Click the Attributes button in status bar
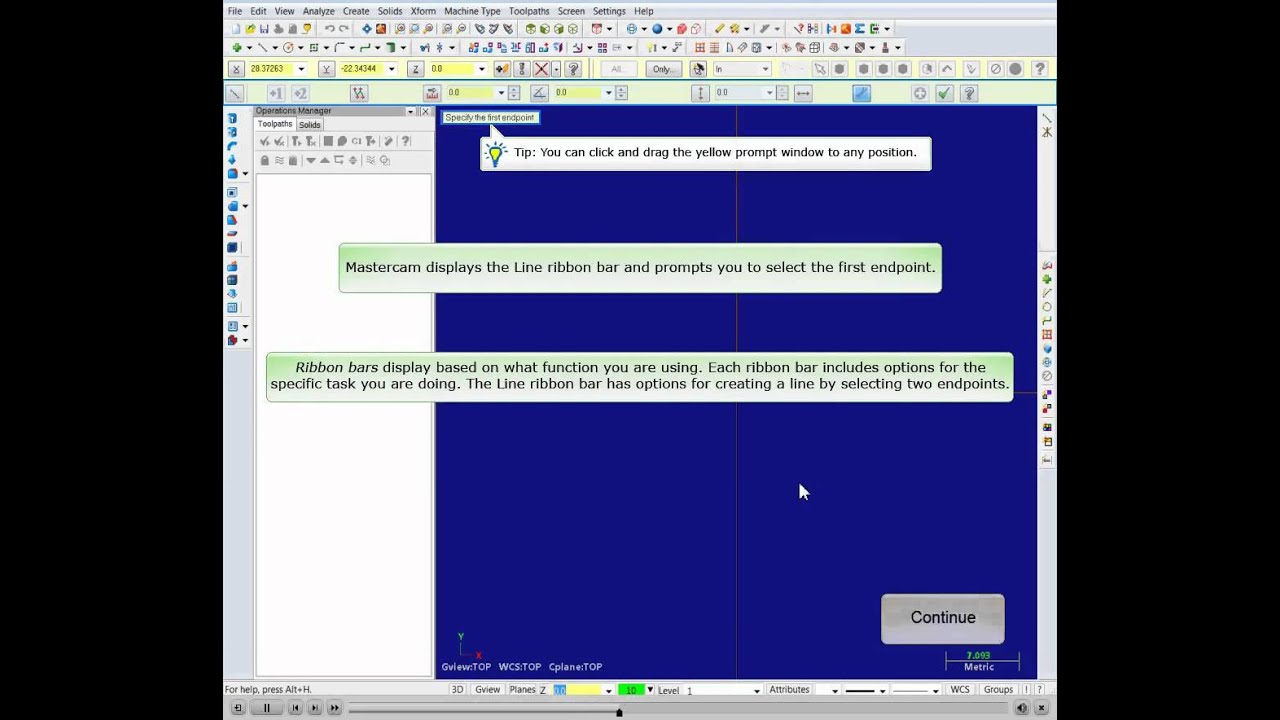 [789, 690]
